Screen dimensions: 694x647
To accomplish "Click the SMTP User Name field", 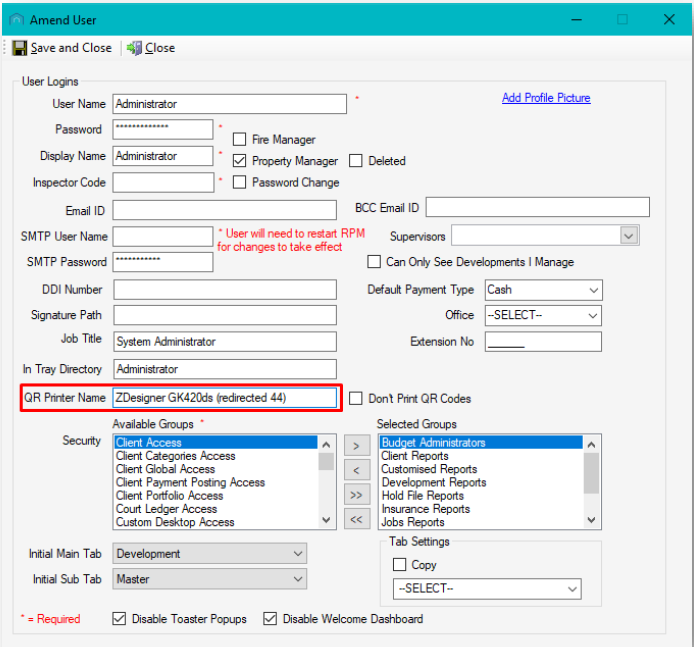I will (163, 236).
